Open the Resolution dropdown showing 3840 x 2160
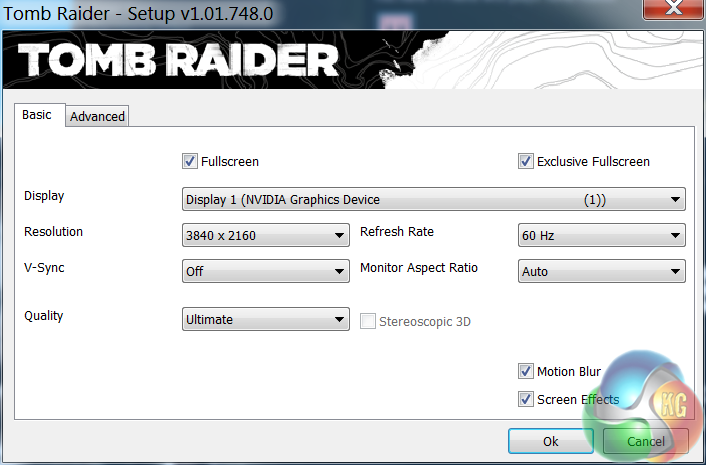This screenshot has width=706, height=465. pos(266,235)
